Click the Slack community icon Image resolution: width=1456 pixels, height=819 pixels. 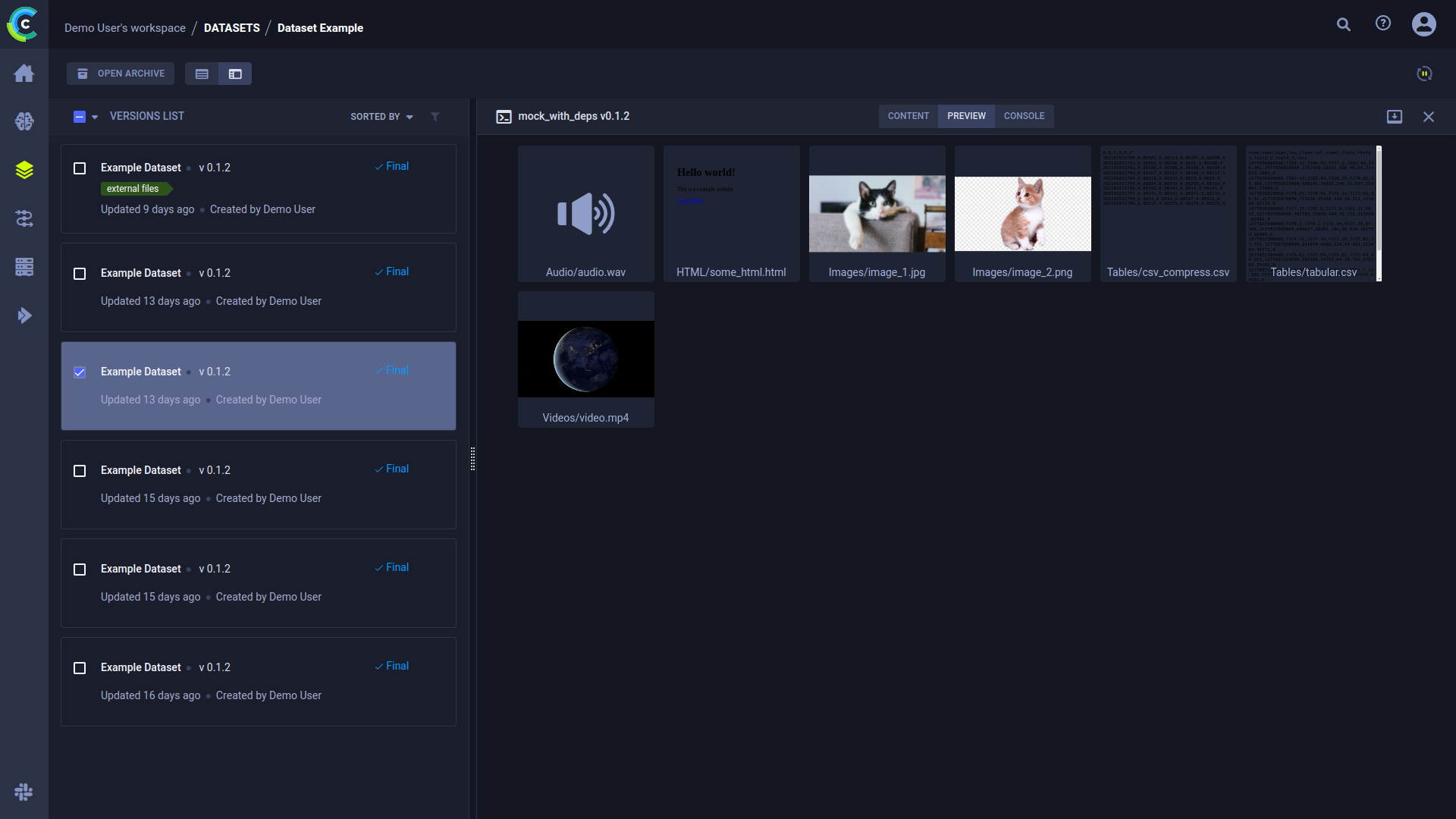coord(24,792)
